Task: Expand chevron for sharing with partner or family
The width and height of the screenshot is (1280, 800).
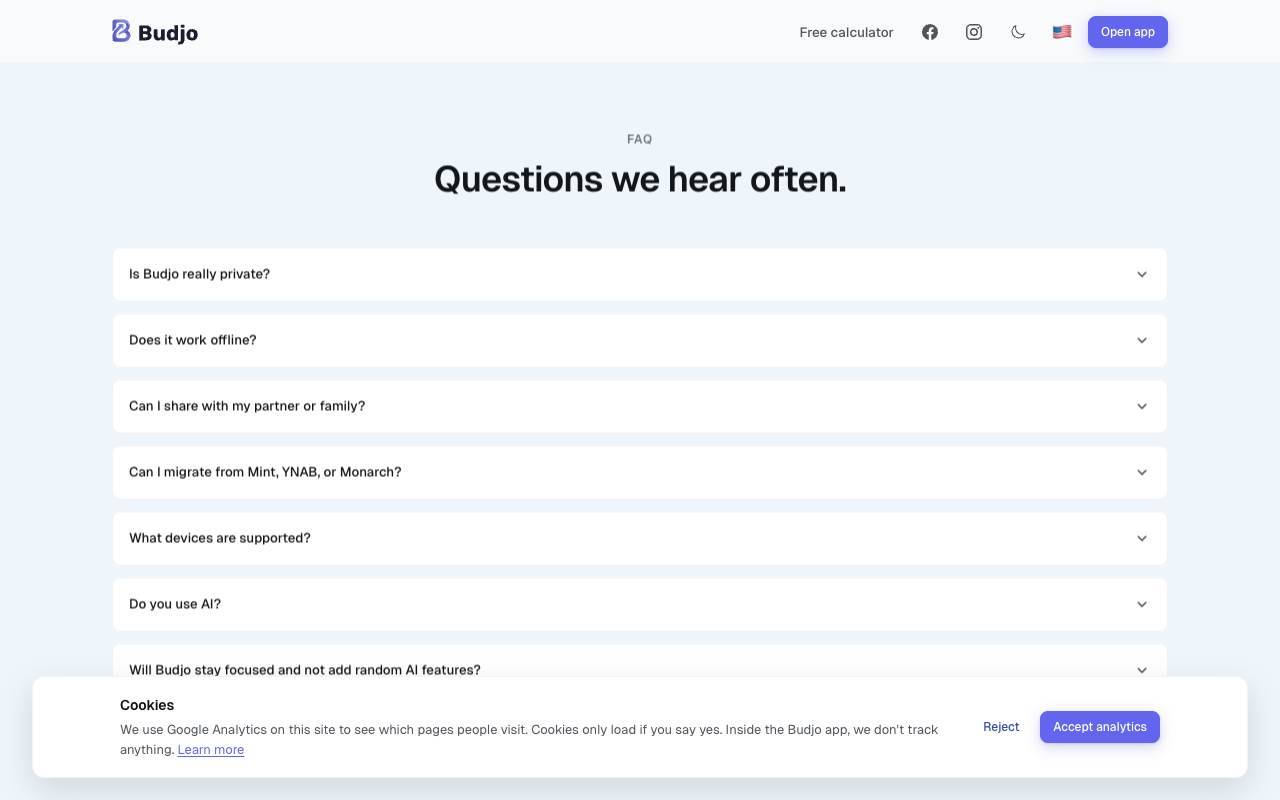Action: [1142, 406]
